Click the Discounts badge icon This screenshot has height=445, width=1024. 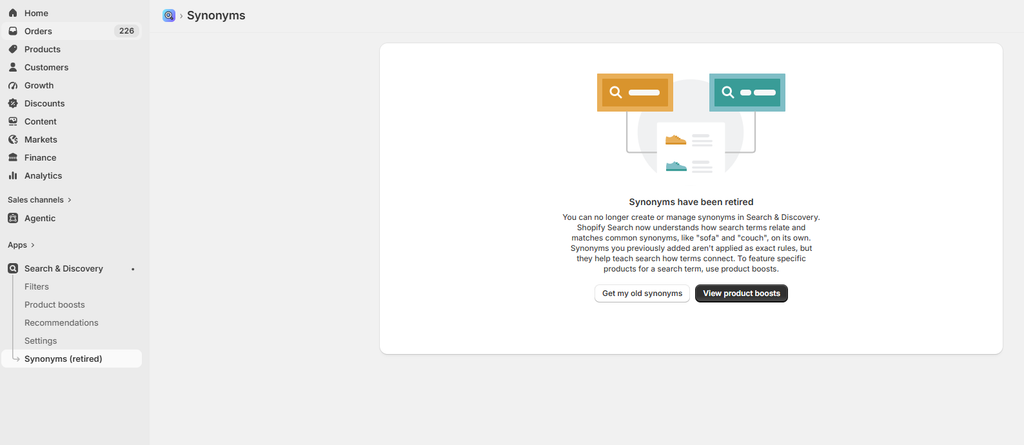click(12, 103)
